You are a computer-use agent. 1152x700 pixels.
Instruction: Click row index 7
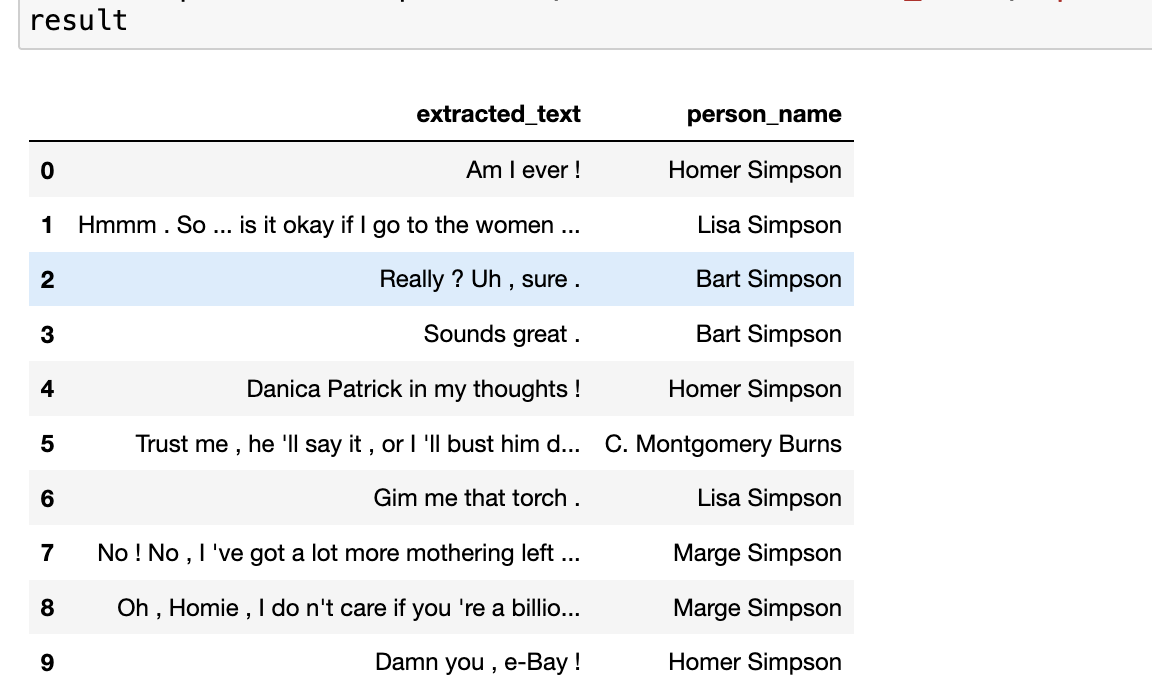47,554
